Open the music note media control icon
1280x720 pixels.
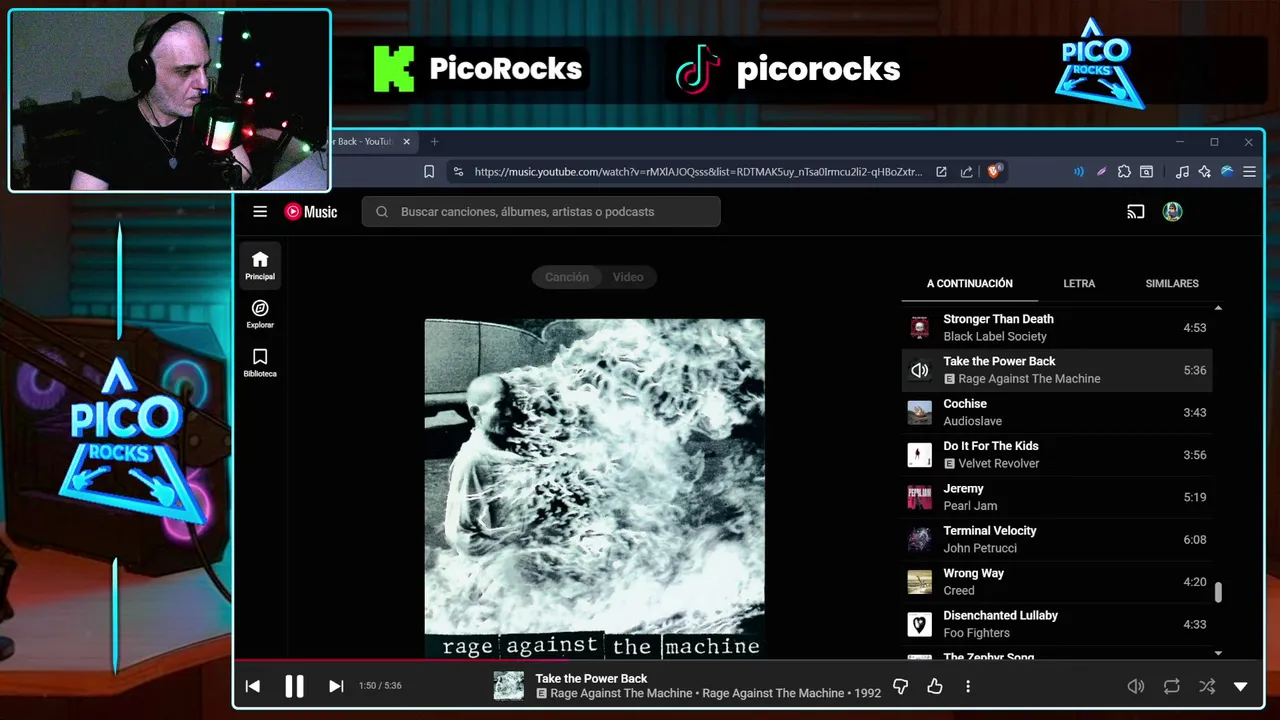1182,172
